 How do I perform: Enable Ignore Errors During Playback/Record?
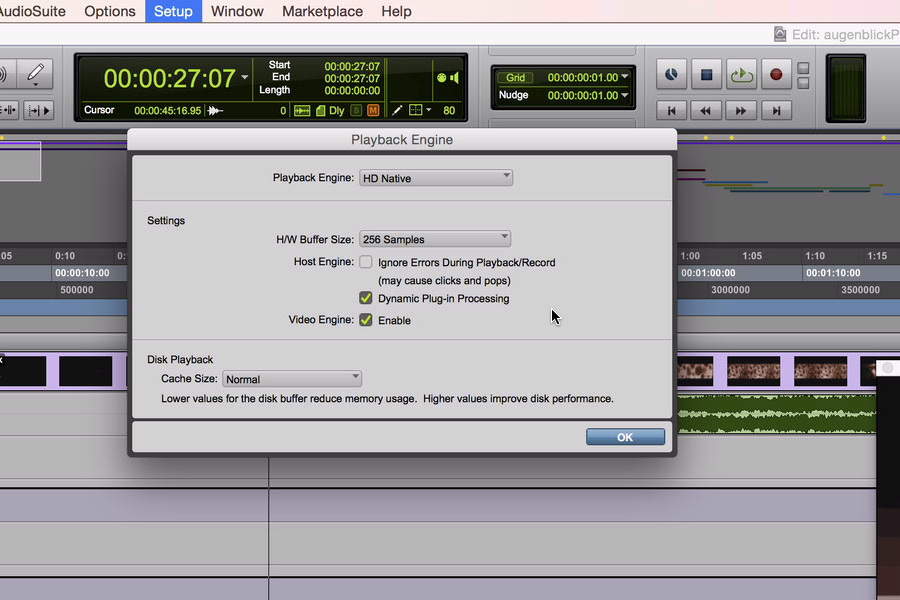pyautogui.click(x=366, y=262)
